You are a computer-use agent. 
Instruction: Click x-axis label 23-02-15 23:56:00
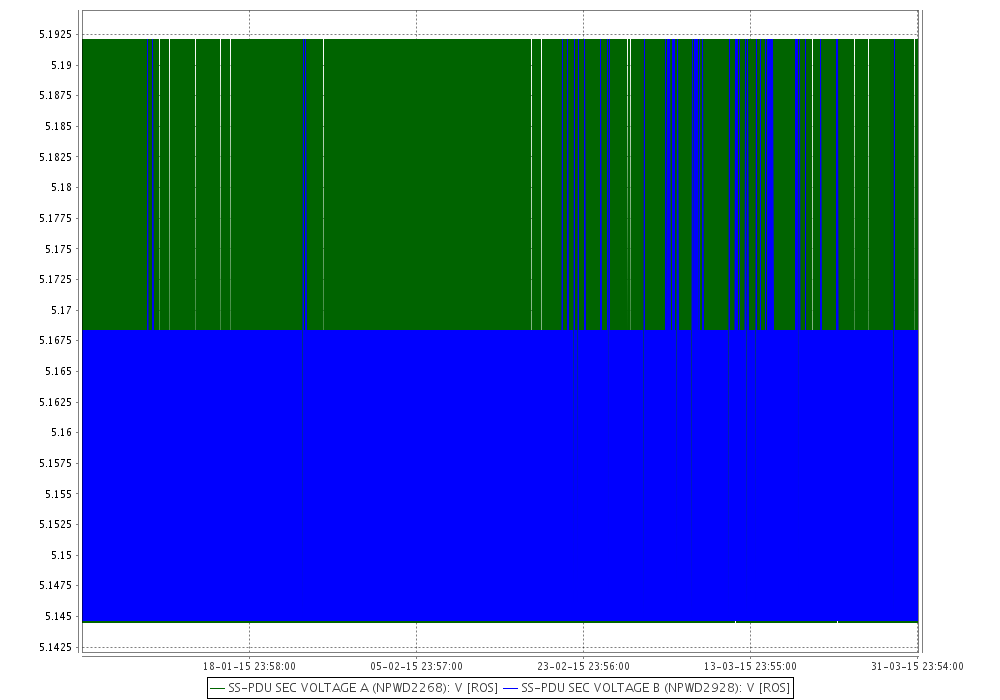click(583, 666)
